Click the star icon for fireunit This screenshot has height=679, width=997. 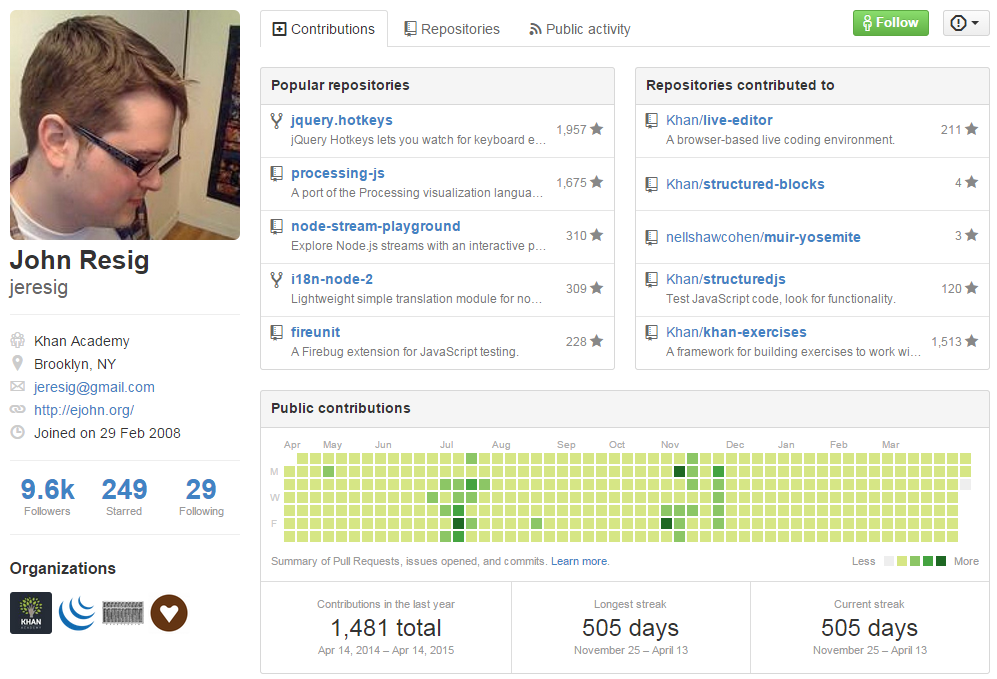pyautogui.click(x=596, y=341)
